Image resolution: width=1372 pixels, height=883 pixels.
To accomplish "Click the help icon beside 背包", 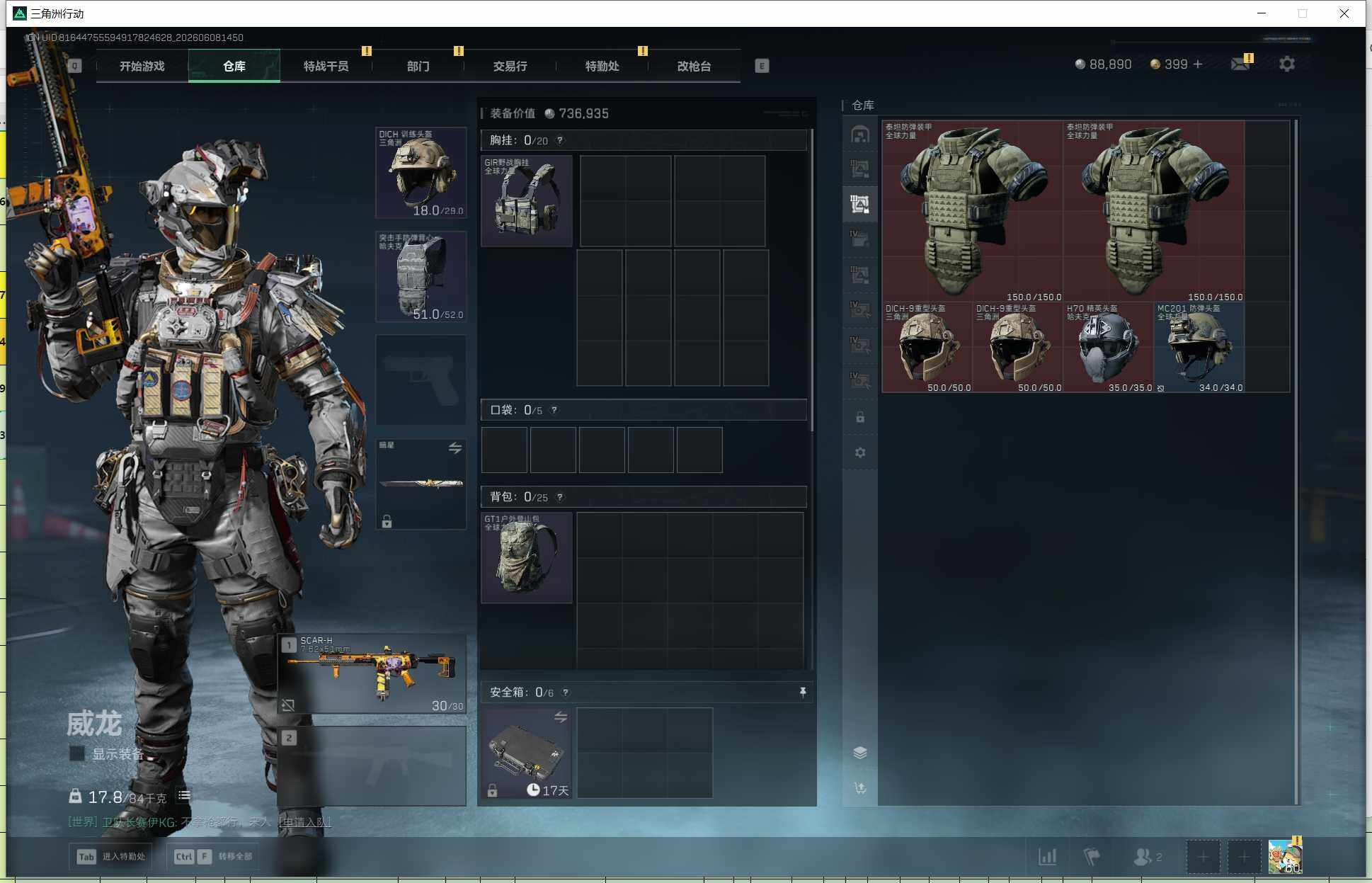I will [x=560, y=497].
